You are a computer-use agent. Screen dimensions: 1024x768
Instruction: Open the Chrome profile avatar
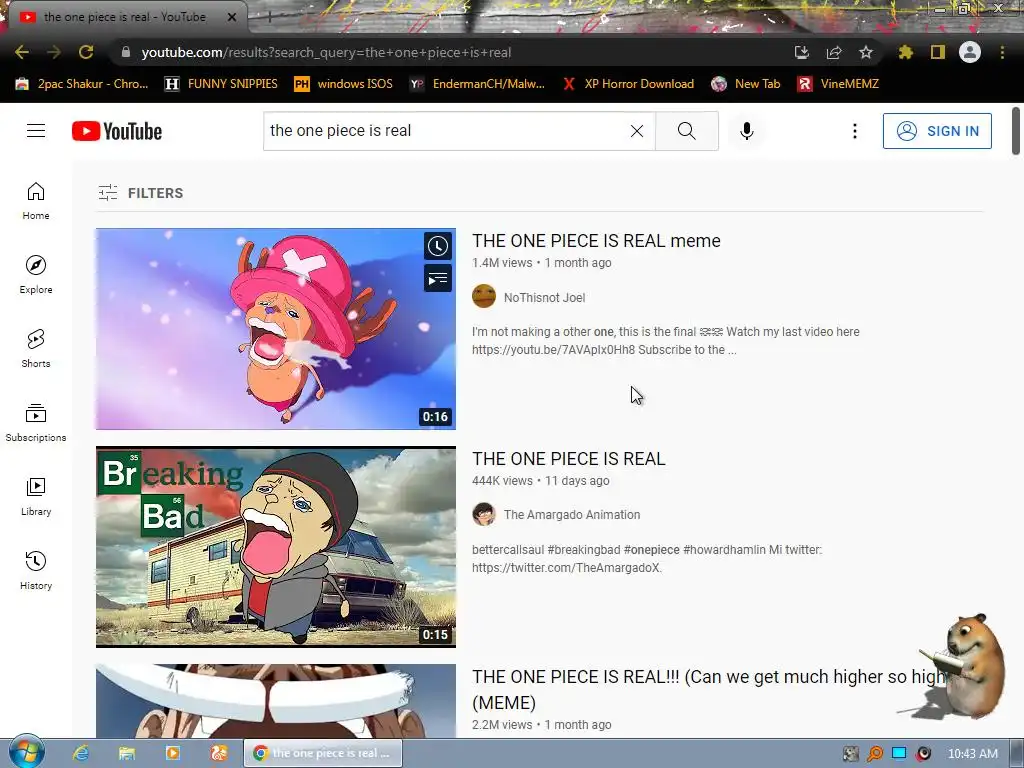tap(970, 52)
